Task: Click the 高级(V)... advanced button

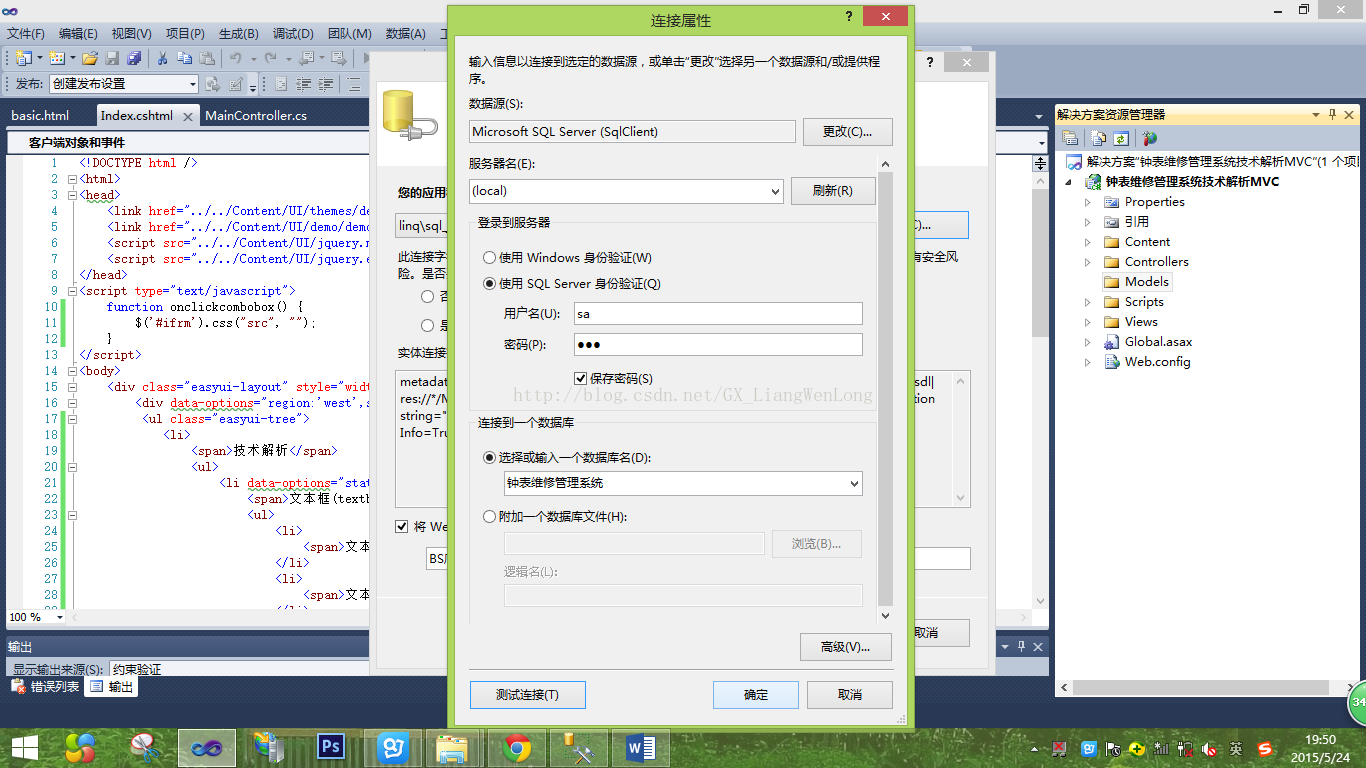Action: coord(845,647)
